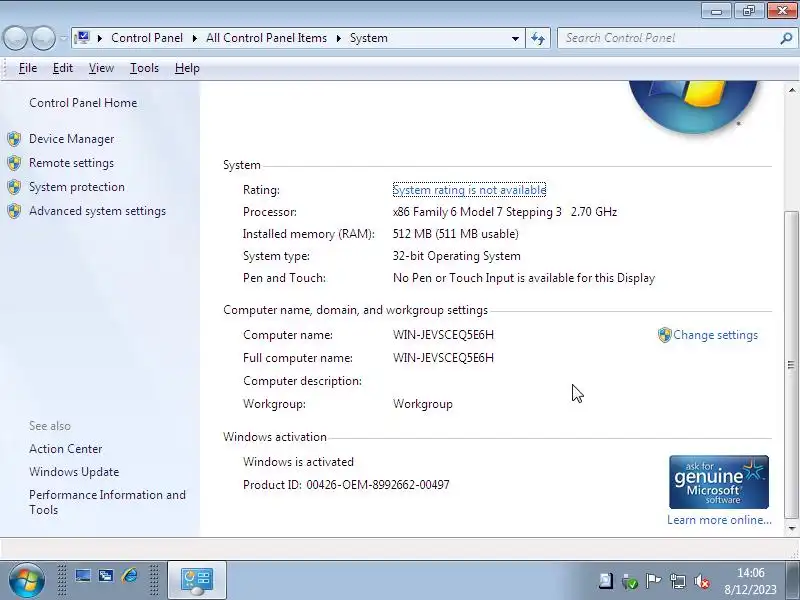Open Action Center under See also
This screenshot has width=800, height=600.
coord(66,449)
